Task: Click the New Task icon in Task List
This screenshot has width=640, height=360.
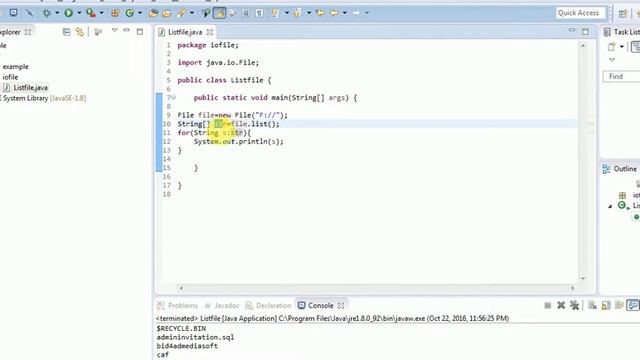Action: point(611,47)
